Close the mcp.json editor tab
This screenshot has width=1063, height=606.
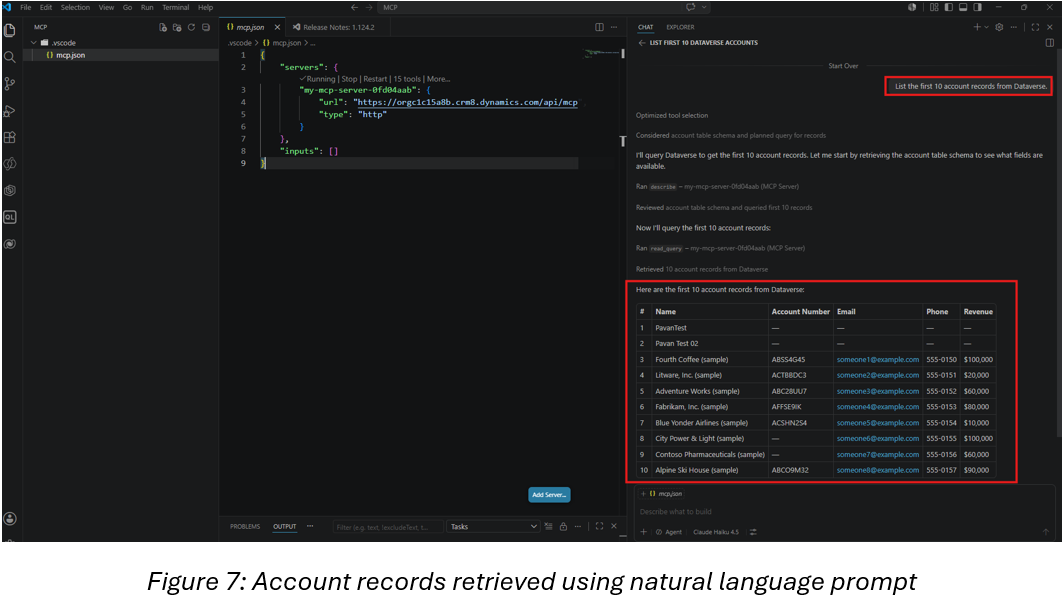click(277, 27)
